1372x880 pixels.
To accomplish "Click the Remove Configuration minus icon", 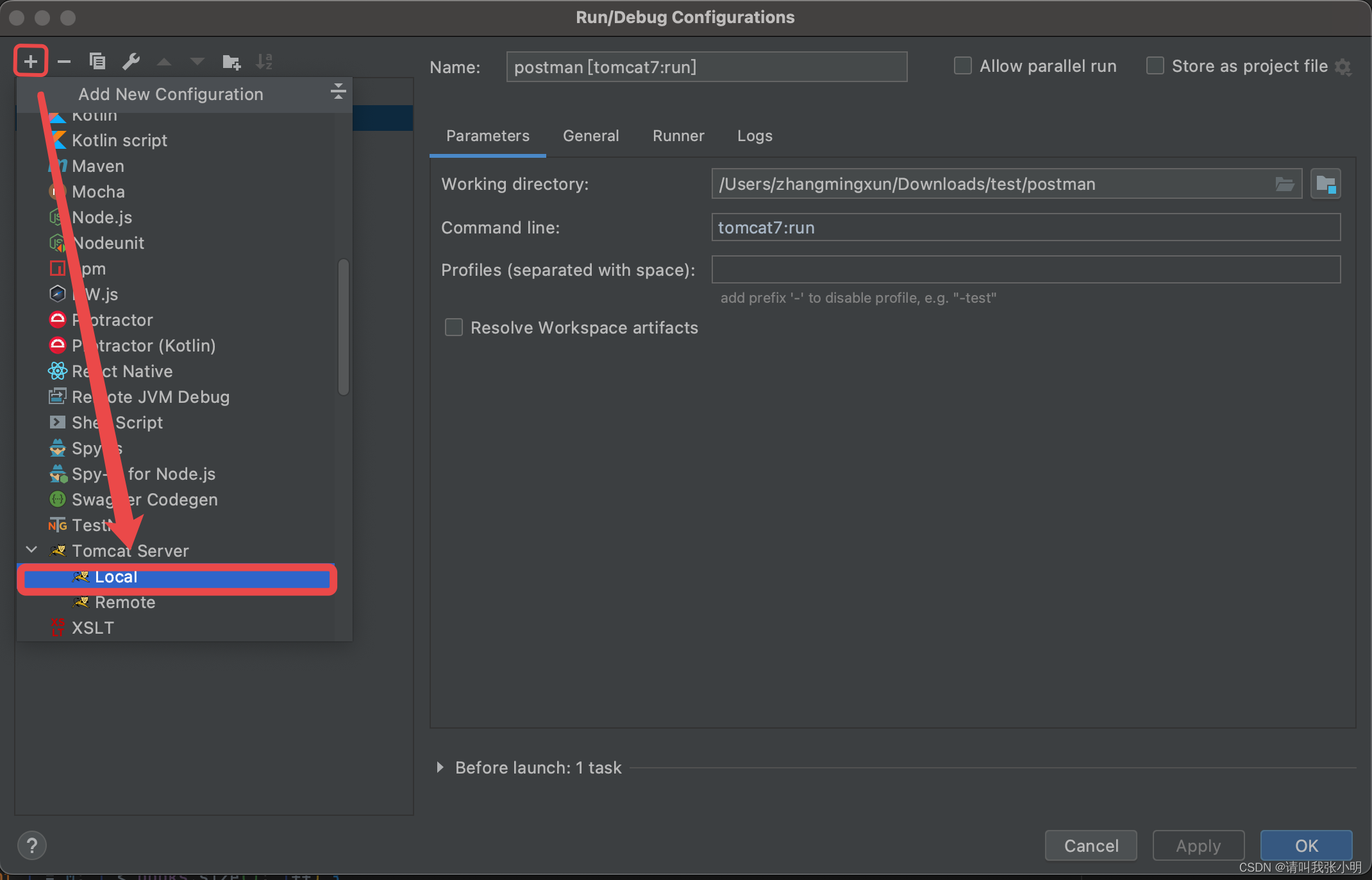I will (64, 62).
